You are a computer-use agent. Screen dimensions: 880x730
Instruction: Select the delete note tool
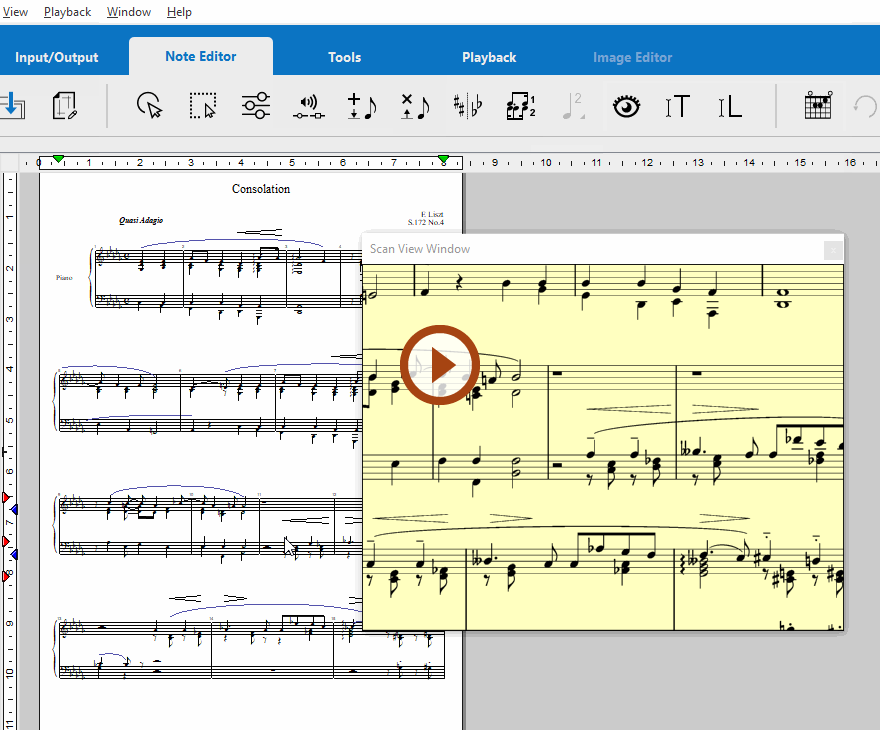(415, 106)
